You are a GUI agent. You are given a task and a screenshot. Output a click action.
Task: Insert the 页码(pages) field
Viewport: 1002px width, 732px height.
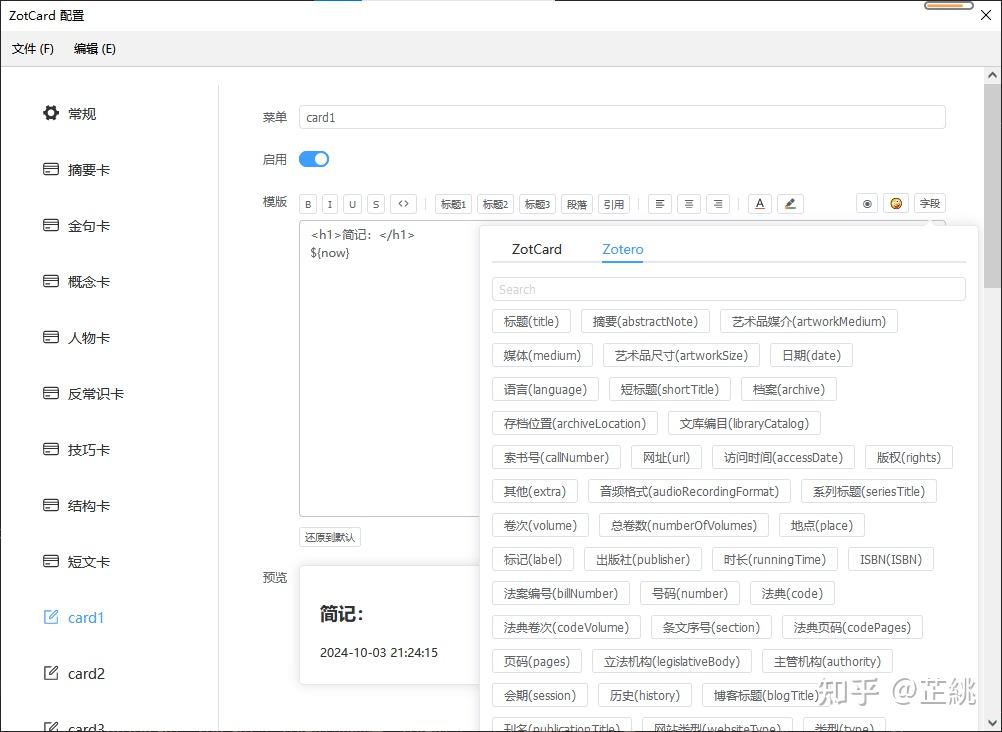point(537,662)
